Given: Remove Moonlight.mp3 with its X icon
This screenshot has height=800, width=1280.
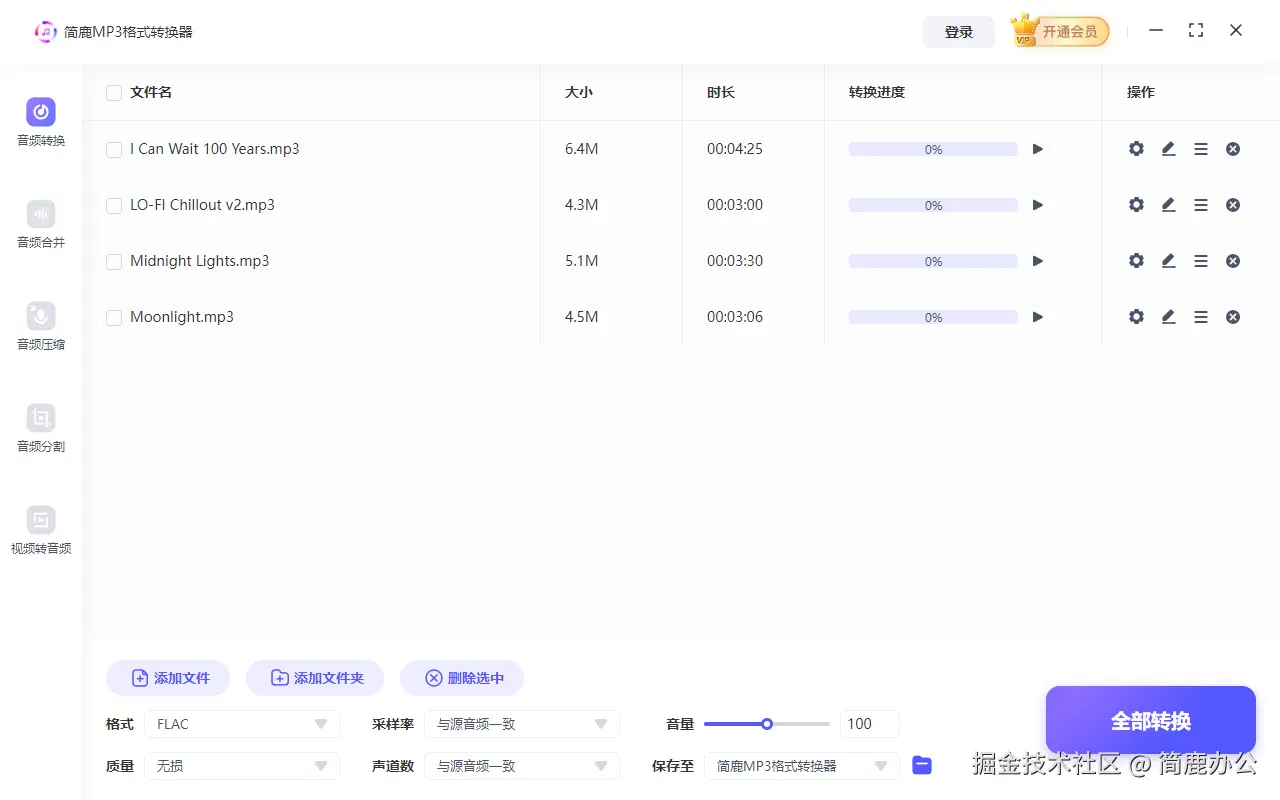Looking at the screenshot, I should point(1233,317).
